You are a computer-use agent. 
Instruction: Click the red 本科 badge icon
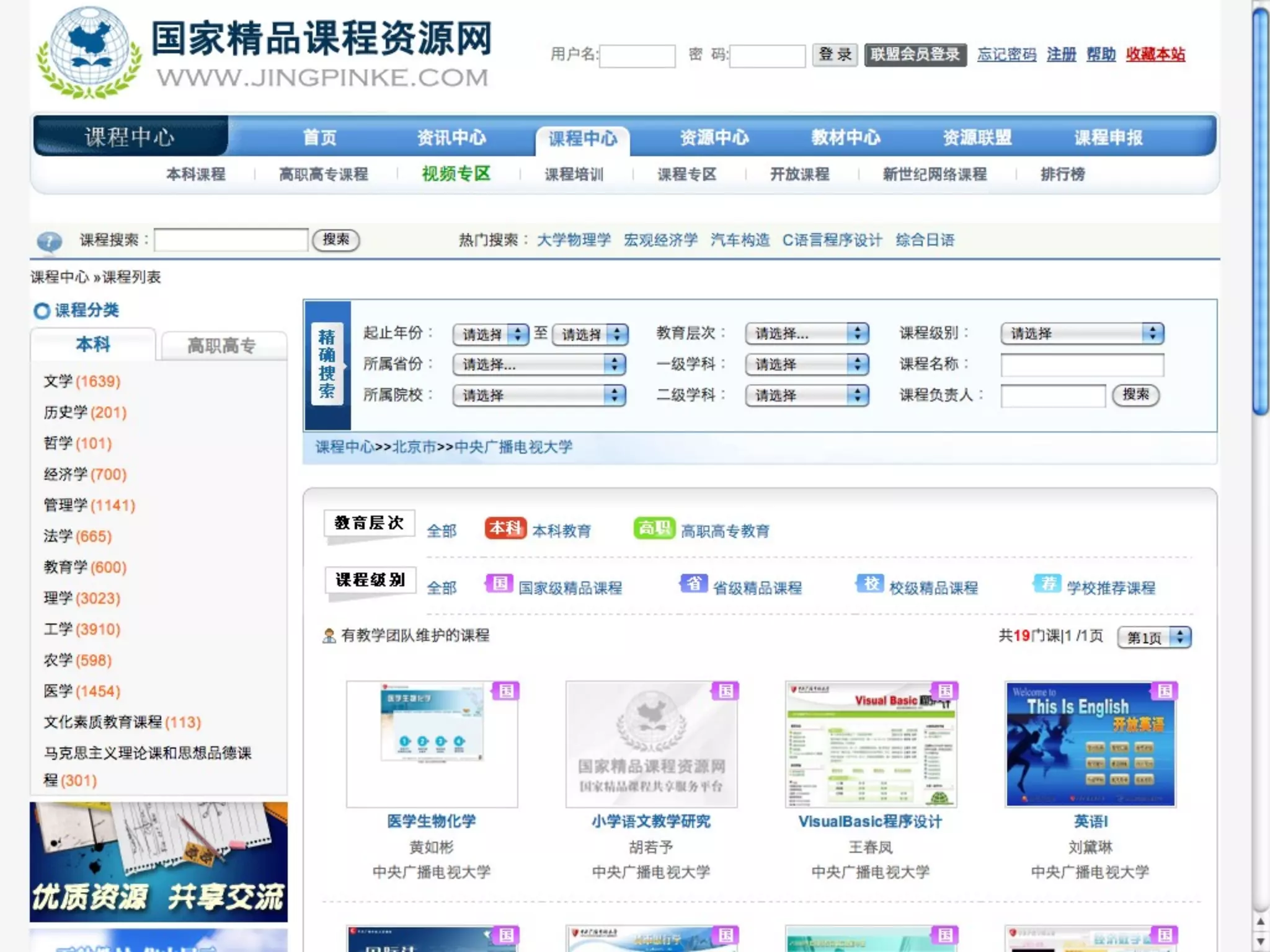point(505,529)
